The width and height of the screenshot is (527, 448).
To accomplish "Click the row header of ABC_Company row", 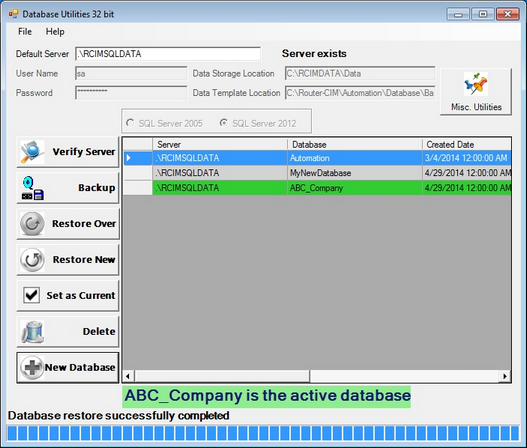I will pyautogui.click(x=138, y=188).
